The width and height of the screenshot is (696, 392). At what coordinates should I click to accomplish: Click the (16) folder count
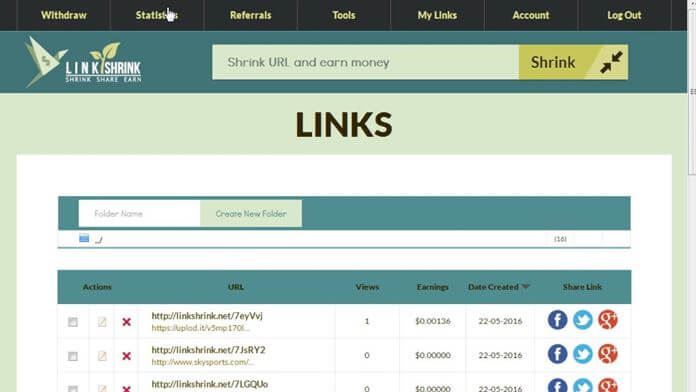tap(560, 239)
